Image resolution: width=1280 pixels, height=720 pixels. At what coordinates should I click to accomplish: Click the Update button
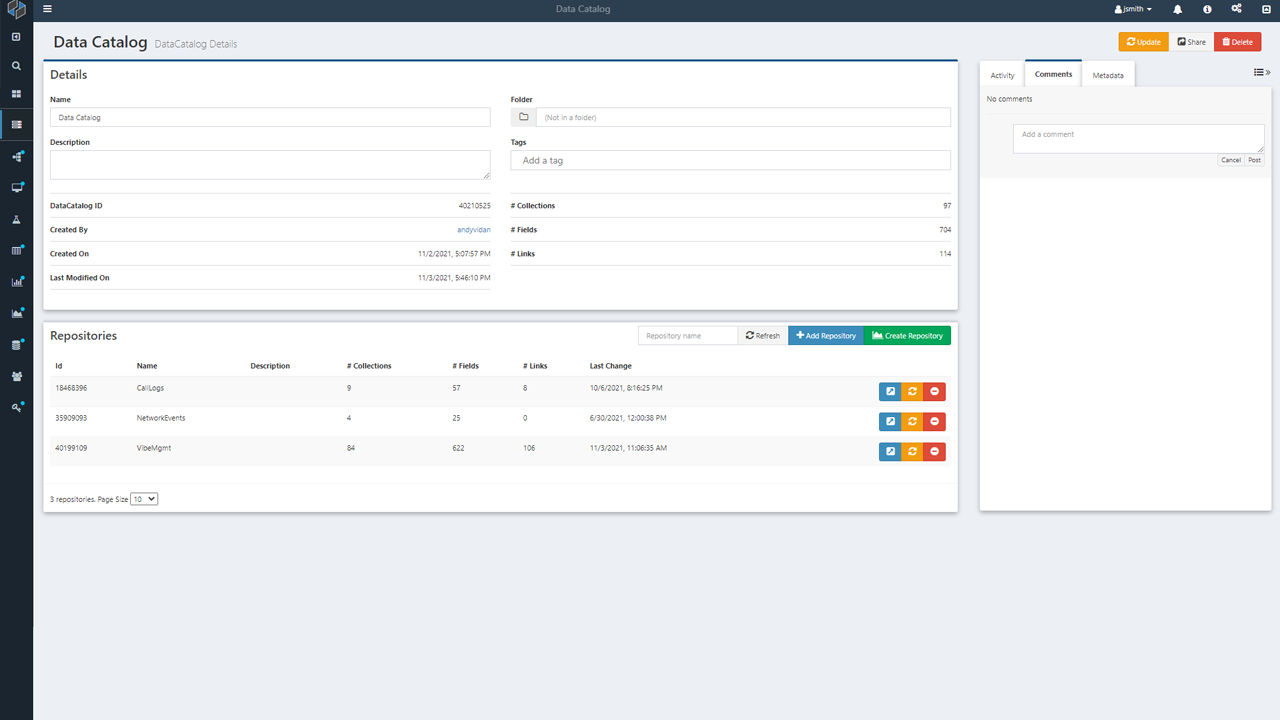(1143, 41)
